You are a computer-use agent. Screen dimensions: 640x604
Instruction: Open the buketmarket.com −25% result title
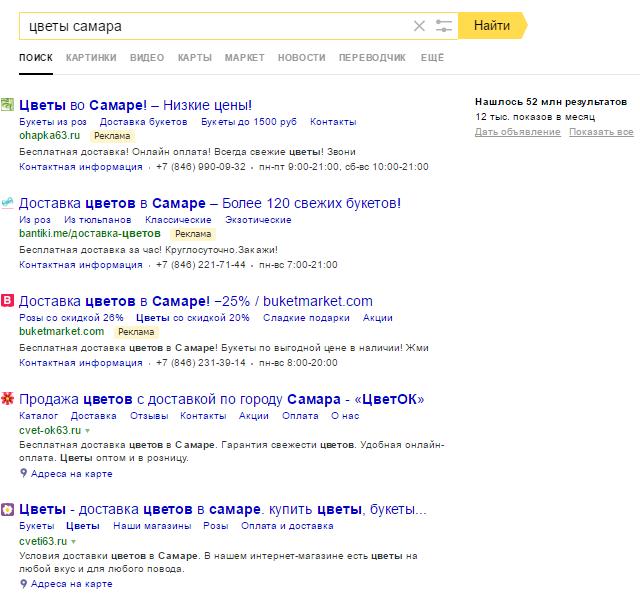point(196,301)
